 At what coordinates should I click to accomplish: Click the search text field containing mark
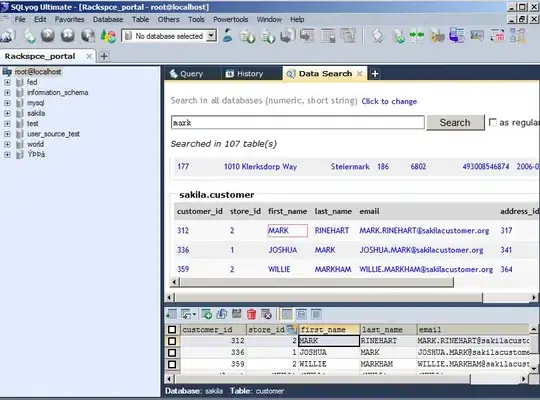tap(298, 123)
